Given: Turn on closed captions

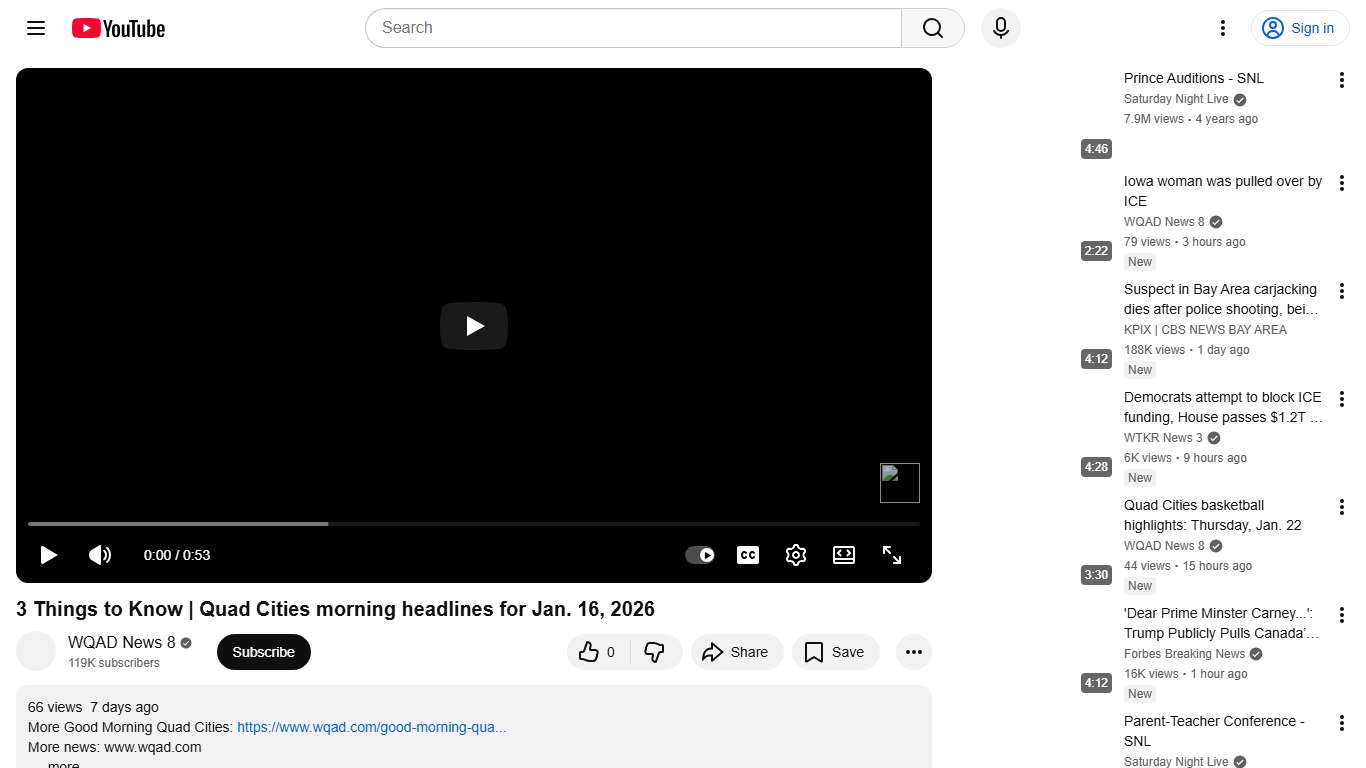Looking at the screenshot, I should [x=748, y=555].
